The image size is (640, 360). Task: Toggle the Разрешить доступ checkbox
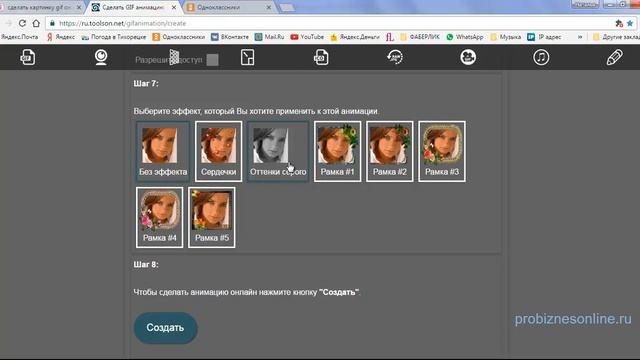[x=212, y=60]
